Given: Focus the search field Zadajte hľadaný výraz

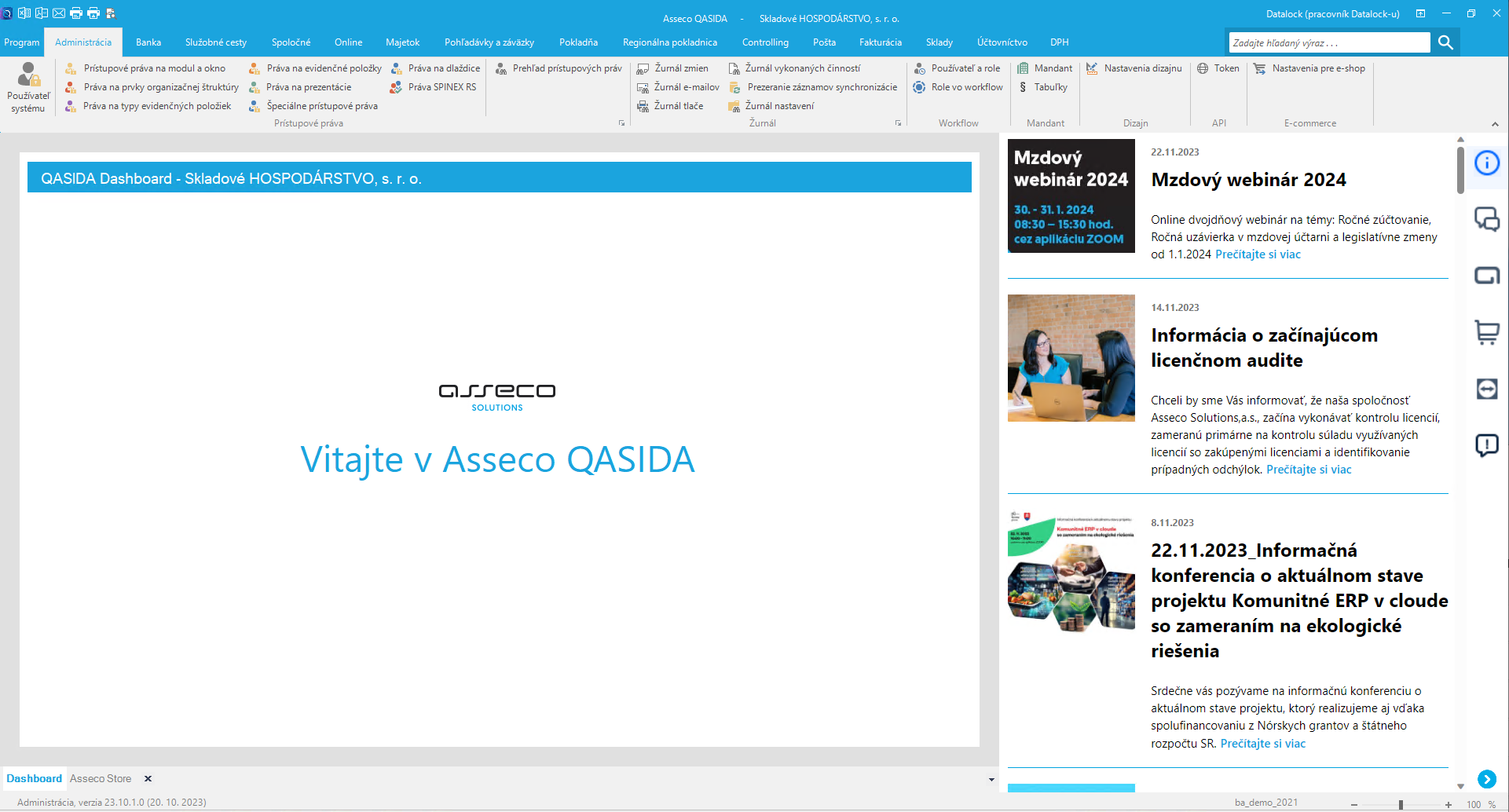Looking at the screenshot, I should pyautogui.click(x=1329, y=42).
